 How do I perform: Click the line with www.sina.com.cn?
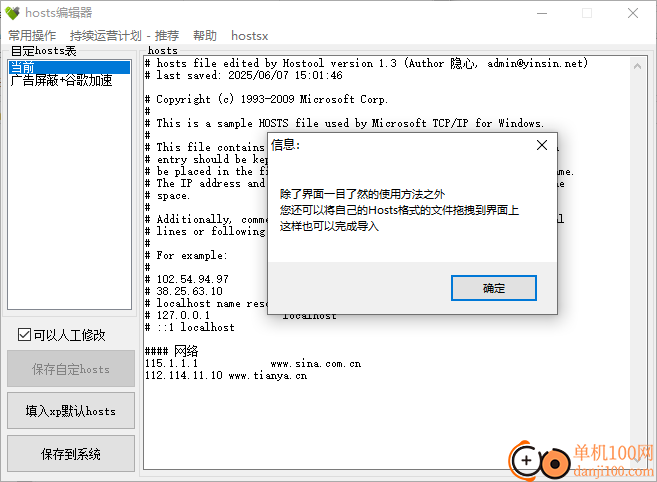tap(253, 363)
